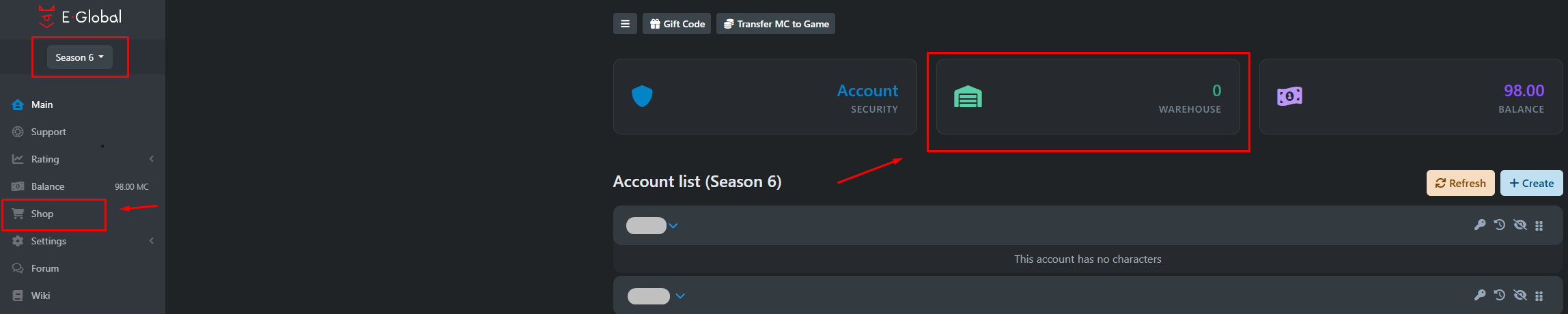Click the green warehouse icon
This screenshot has width=1568, height=314.
click(x=968, y=97)
